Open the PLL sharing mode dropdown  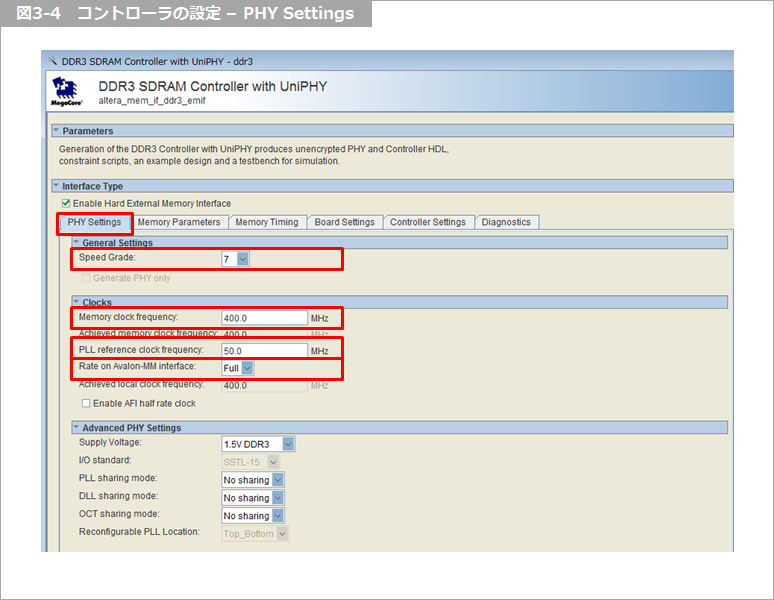253,480
